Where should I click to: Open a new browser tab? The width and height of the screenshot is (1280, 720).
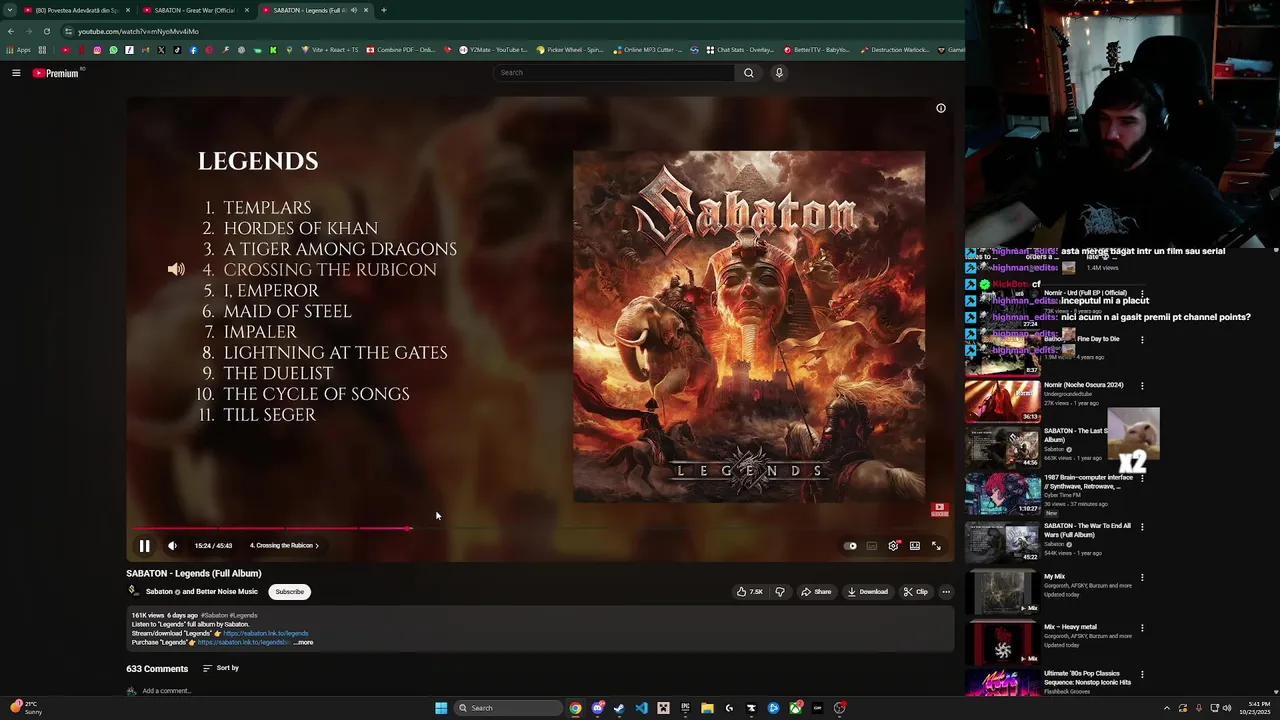[x=384, y=10]
